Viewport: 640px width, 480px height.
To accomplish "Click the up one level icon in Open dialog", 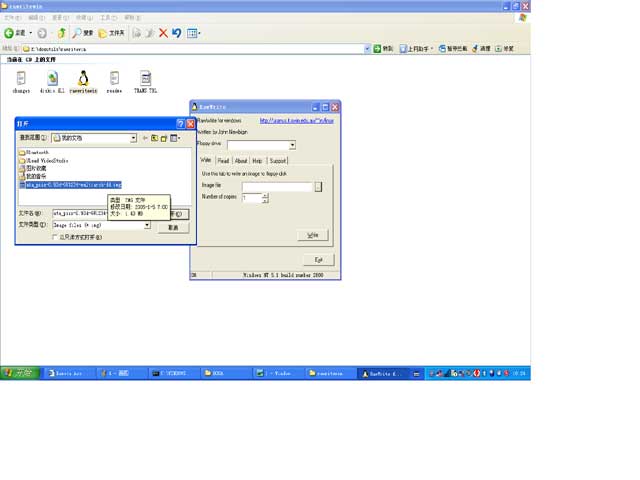I will (154, 138).
